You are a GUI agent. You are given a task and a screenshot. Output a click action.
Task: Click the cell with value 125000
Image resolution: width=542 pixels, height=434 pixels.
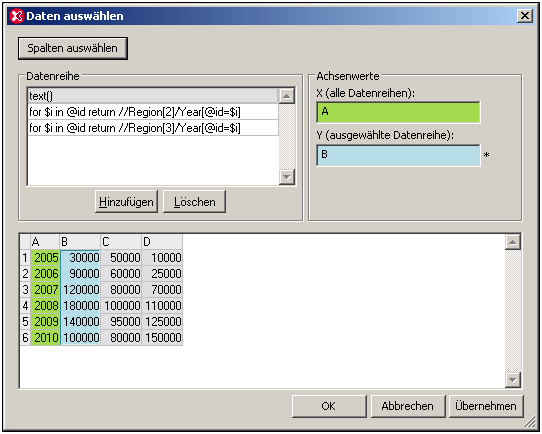tap(162, 321)
